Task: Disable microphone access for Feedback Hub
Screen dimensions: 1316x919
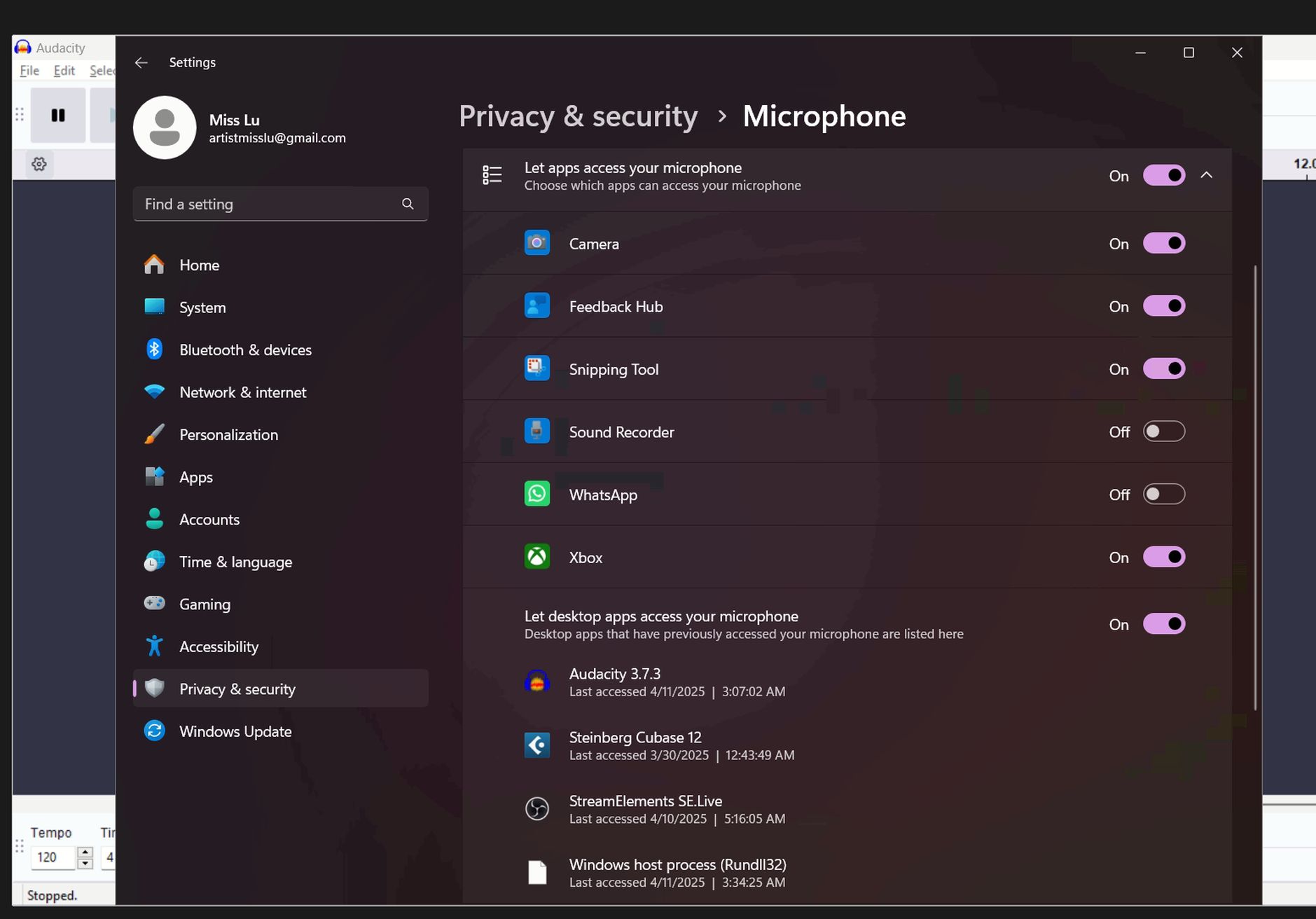Action: coord(1164,306)
